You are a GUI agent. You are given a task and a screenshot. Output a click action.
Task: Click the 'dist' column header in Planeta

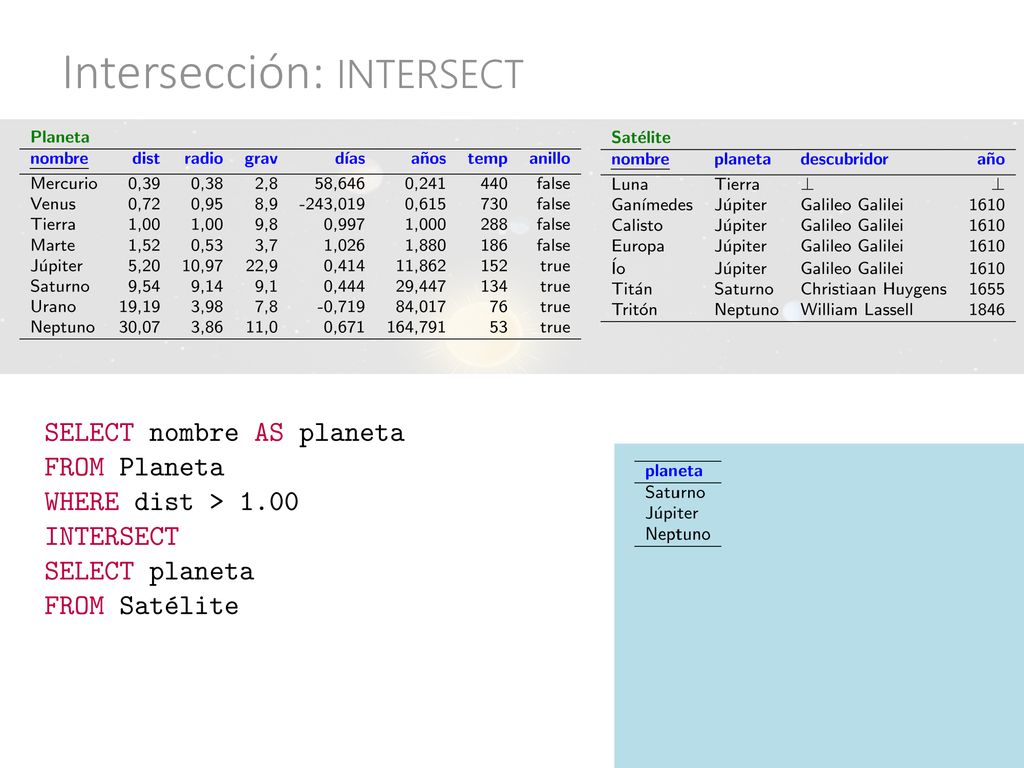[146, 159]
